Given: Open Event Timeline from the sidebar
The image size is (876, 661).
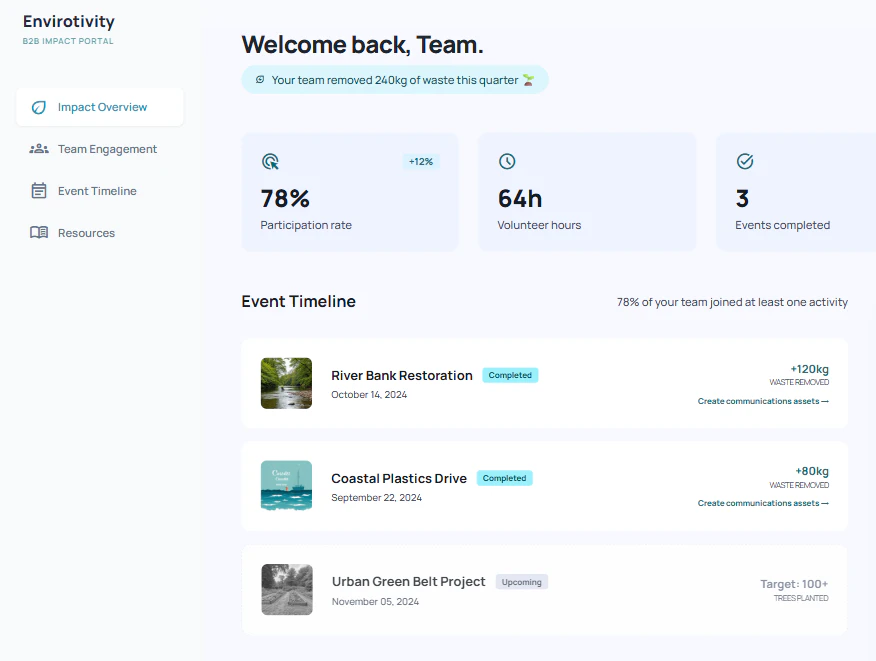Looking at the screenshot, I should (100, 191).
